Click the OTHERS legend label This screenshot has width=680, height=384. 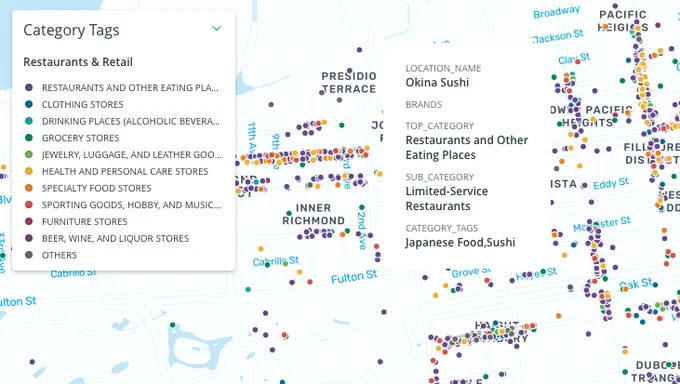pyautogui.click(x=59, y=255)
